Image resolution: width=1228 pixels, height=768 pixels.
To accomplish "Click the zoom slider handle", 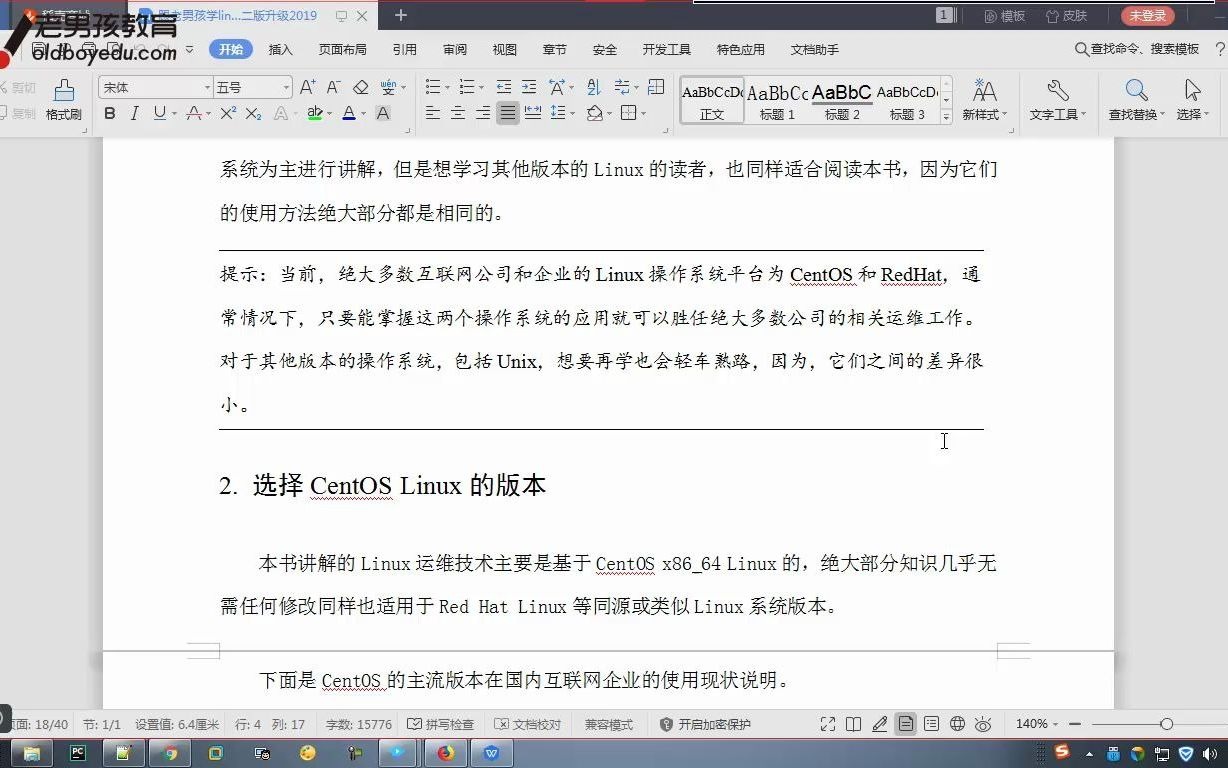I will pos(1166,723).
